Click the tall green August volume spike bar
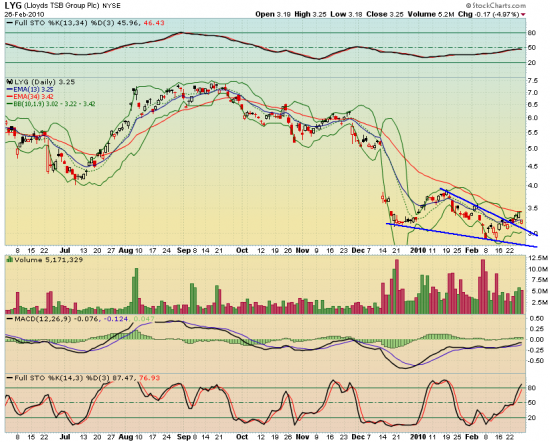The image size is (550, 442). tap(136, 291)
